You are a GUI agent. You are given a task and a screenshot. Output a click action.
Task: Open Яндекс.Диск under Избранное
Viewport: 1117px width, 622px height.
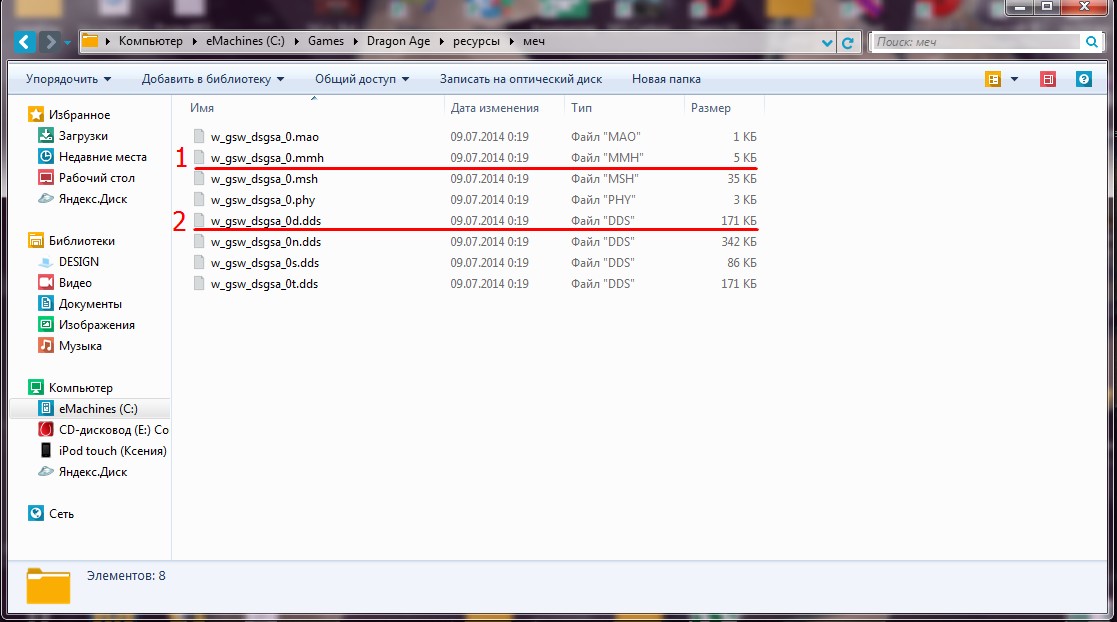point(93,199)
